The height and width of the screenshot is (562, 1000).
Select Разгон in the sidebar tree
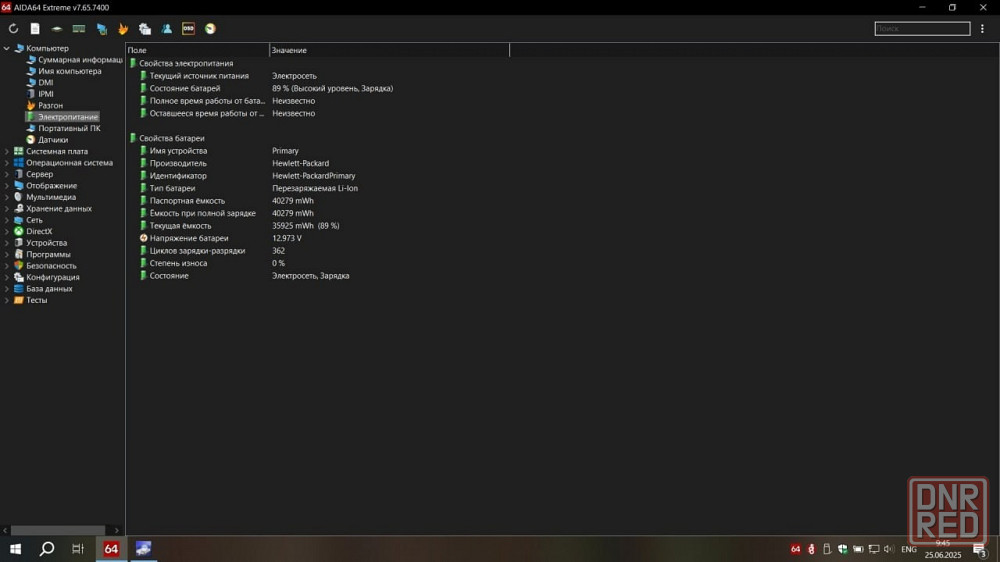point(50,105)
